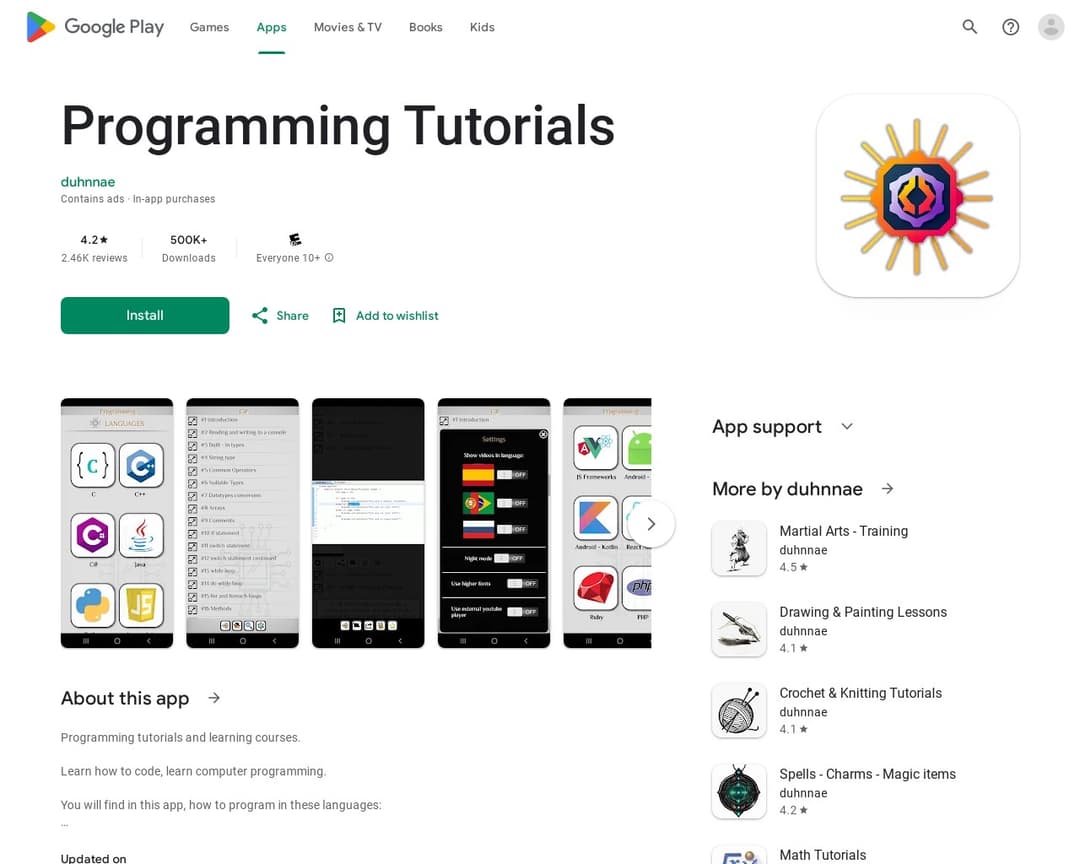Open the Math Tutorials app icon
Viewport: 1080px width, 864px height.
(739, 855)
